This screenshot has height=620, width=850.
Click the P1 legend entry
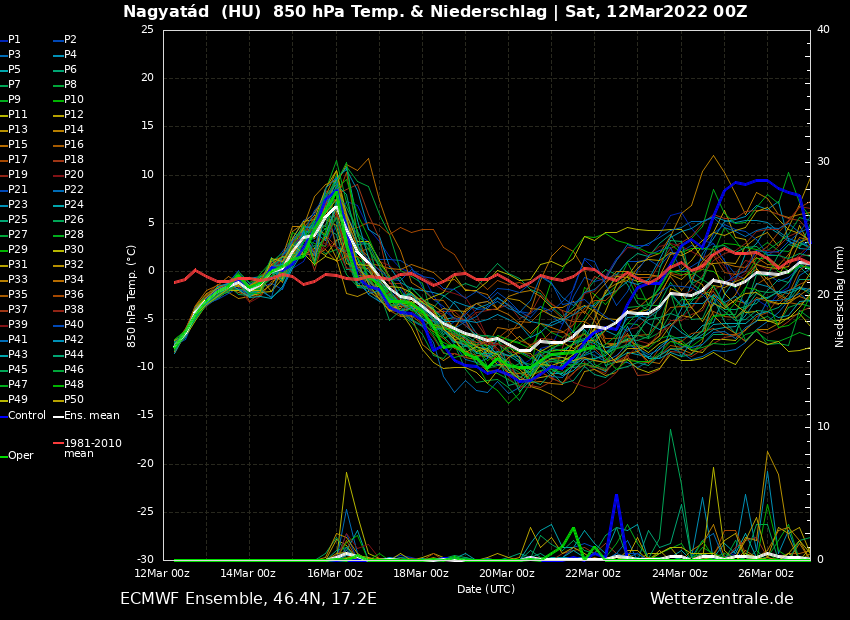click(14, 40)
